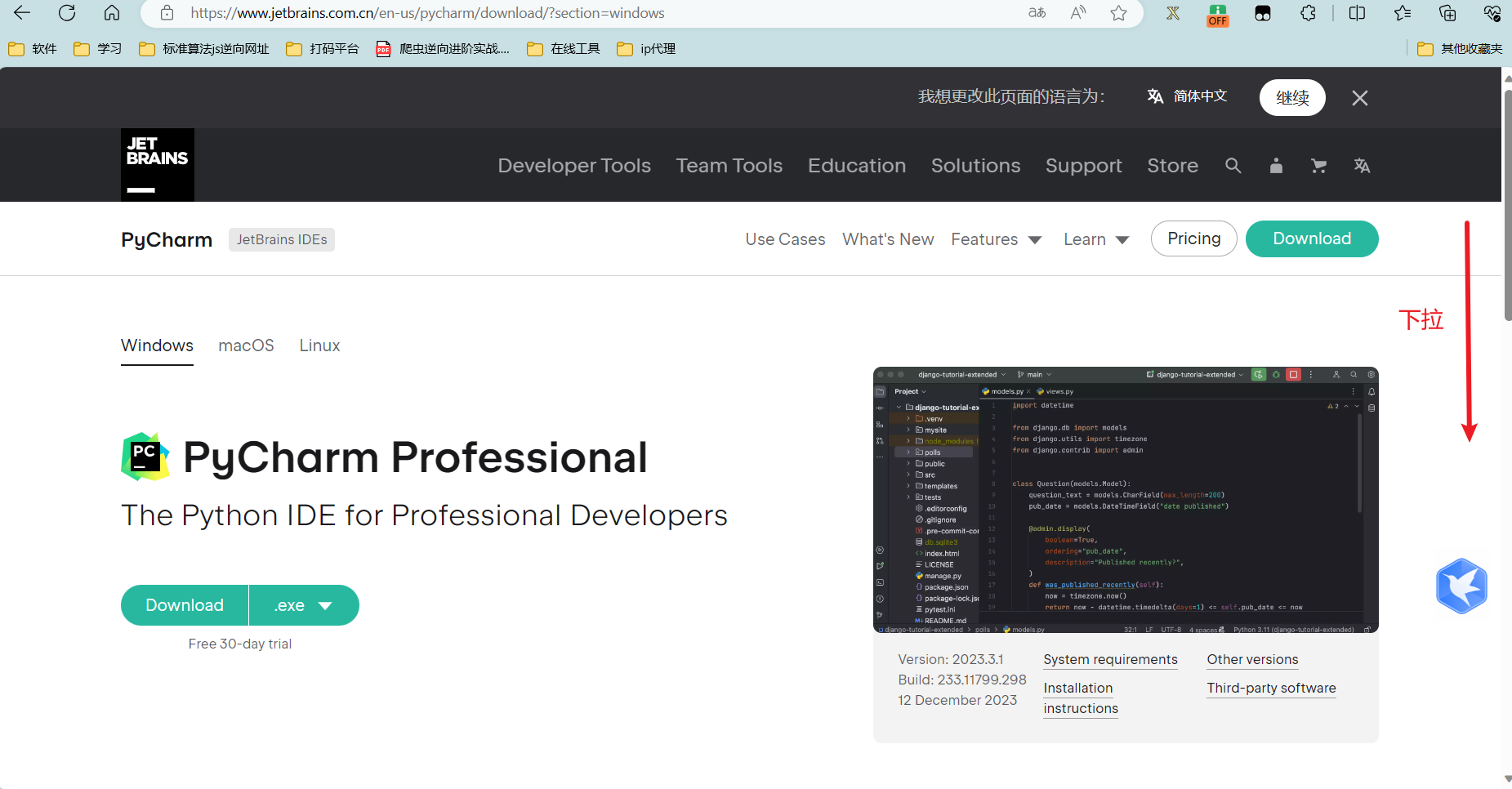Click the blue bird floating icon
The height and width of the screenshot is (789, 1512).
click(x=1461, y=586)
